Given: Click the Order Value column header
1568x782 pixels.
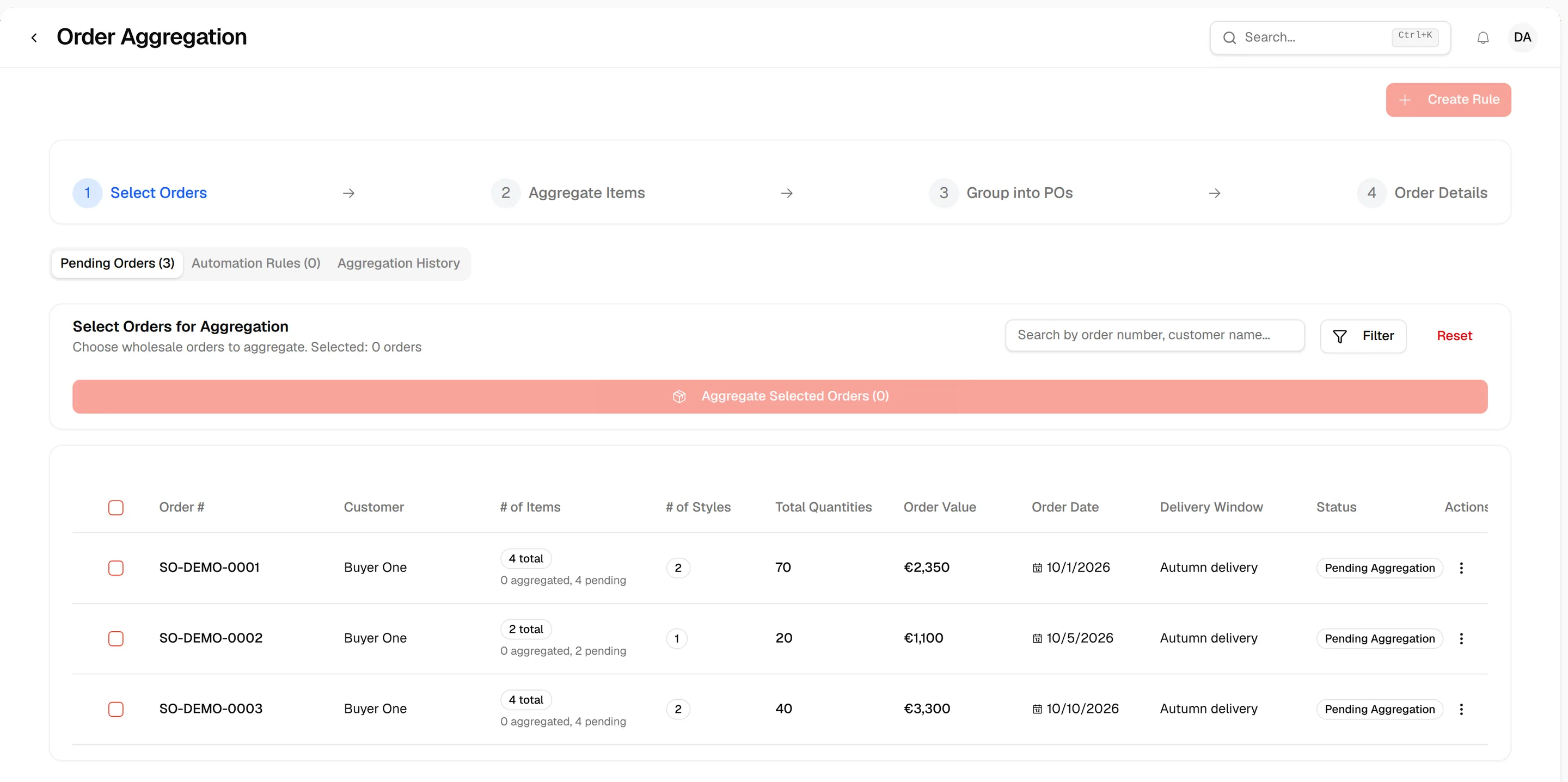Looking at the screenshot, I should pos(939,508).
